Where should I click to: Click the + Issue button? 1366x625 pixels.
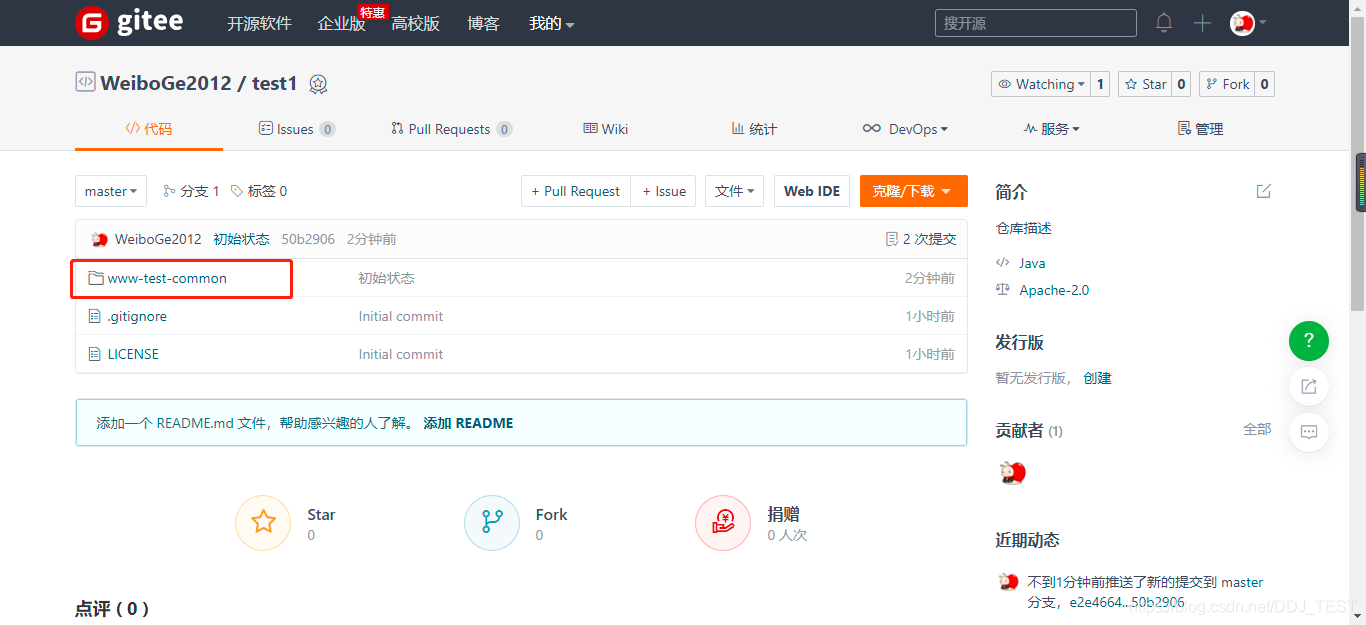pos(664,191)
